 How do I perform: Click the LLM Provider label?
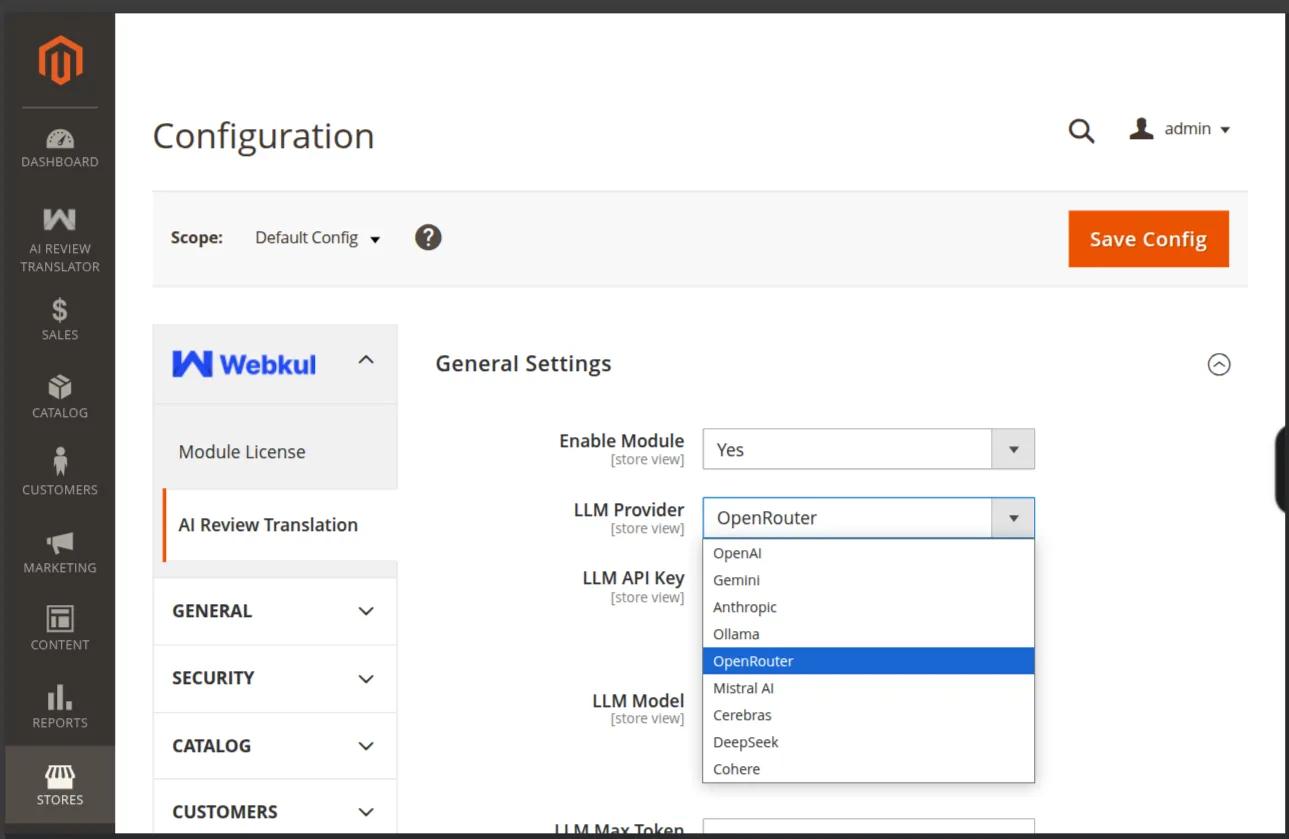(x=629, y=510)
